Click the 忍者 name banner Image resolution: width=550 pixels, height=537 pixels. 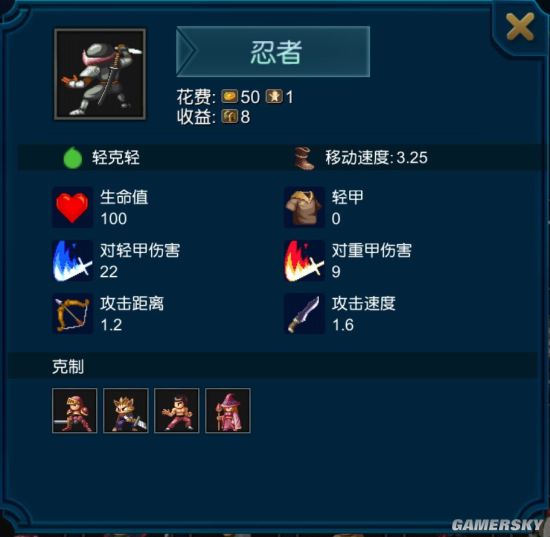click(273, 52)
